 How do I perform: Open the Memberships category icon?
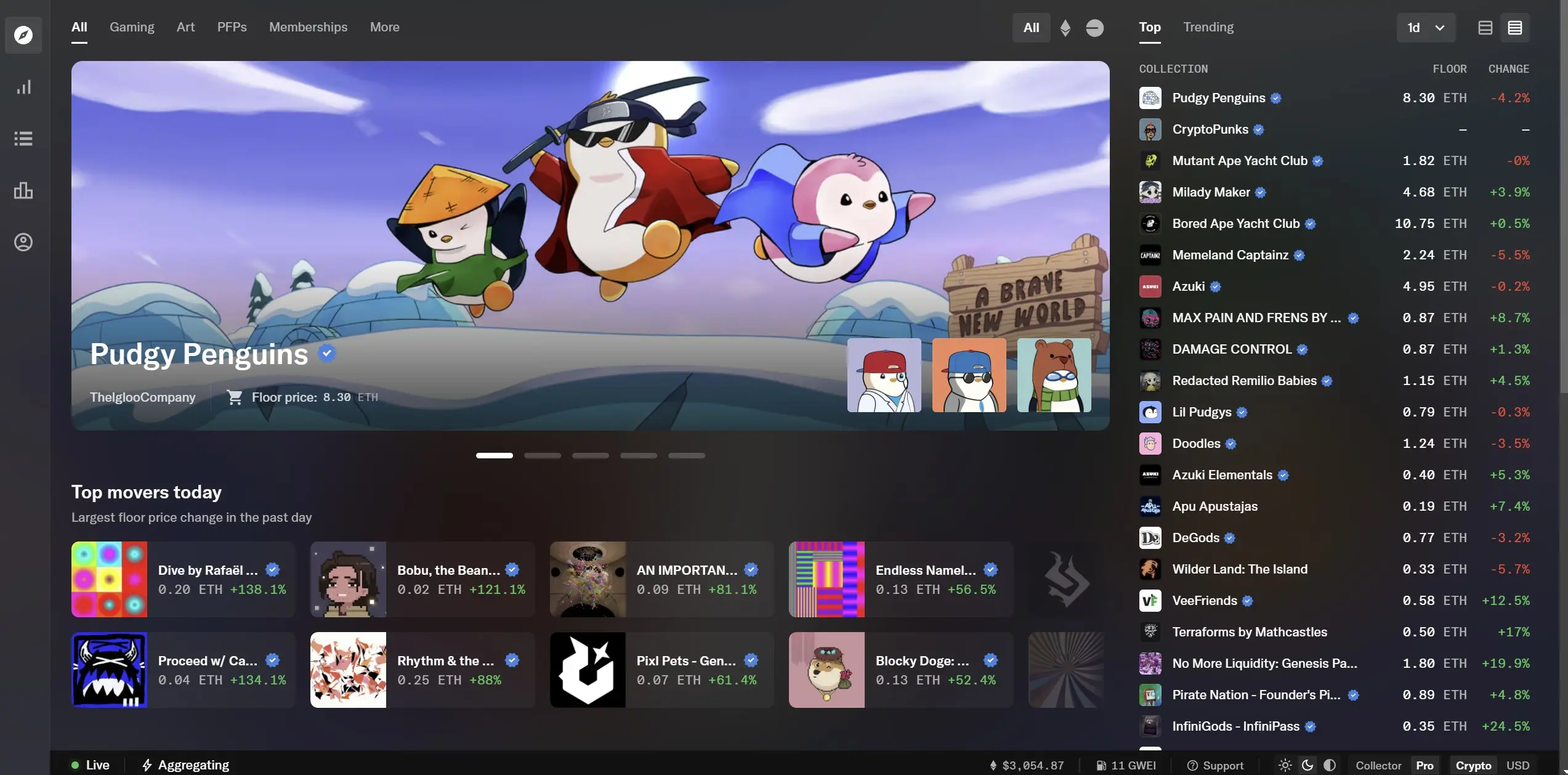307,27
